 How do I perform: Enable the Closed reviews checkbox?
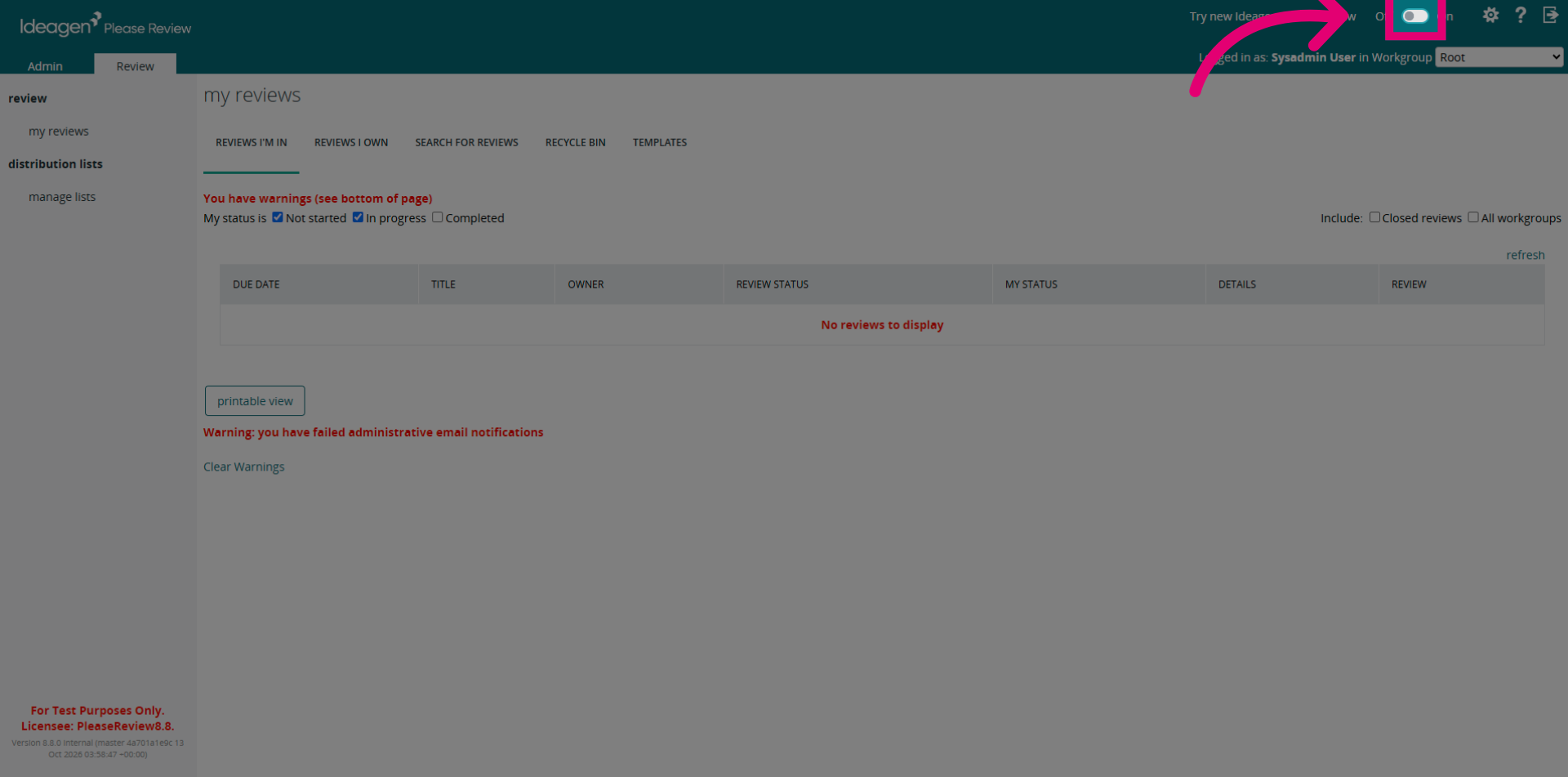tap(1374, 217)
